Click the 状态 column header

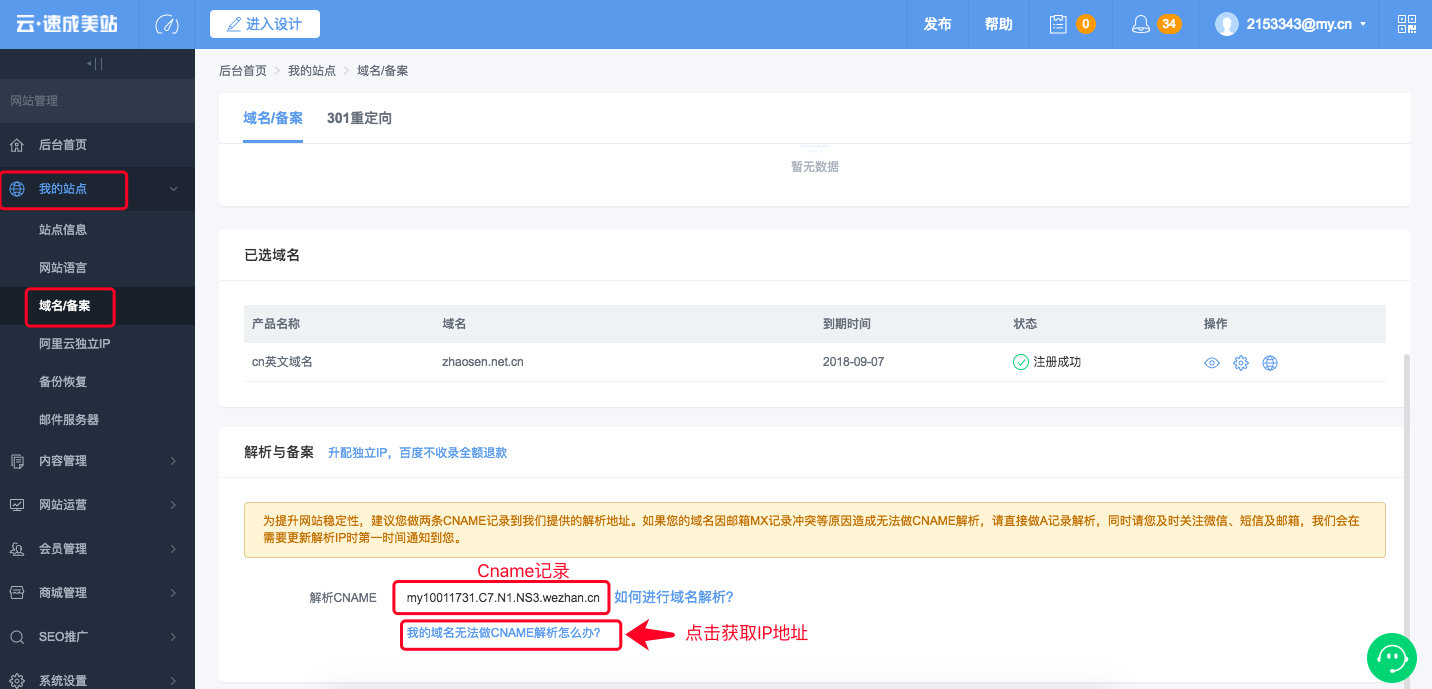coord(1025,324)
